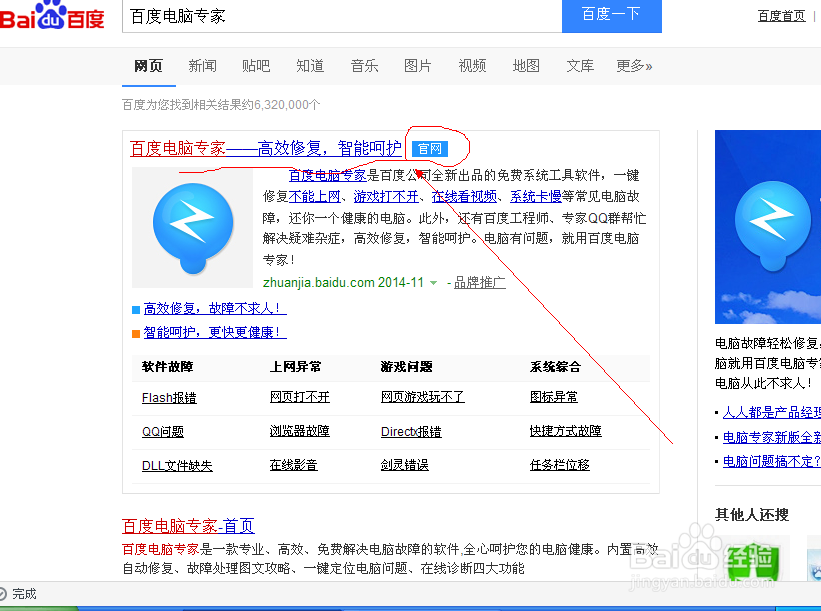The image size is (821, 611).
Task: Open the 系统卡慢 link
Action: click(536, 197)
